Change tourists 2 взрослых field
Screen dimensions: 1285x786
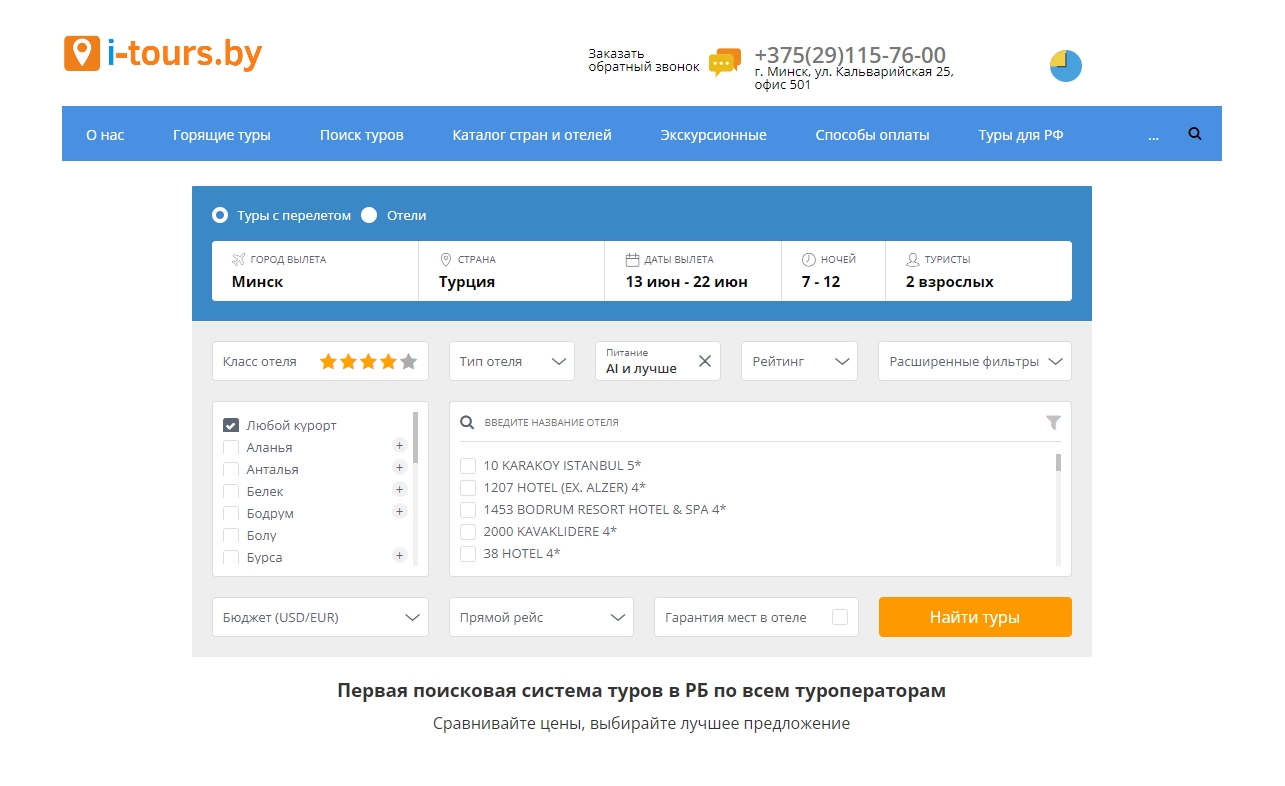coord(979,271)
